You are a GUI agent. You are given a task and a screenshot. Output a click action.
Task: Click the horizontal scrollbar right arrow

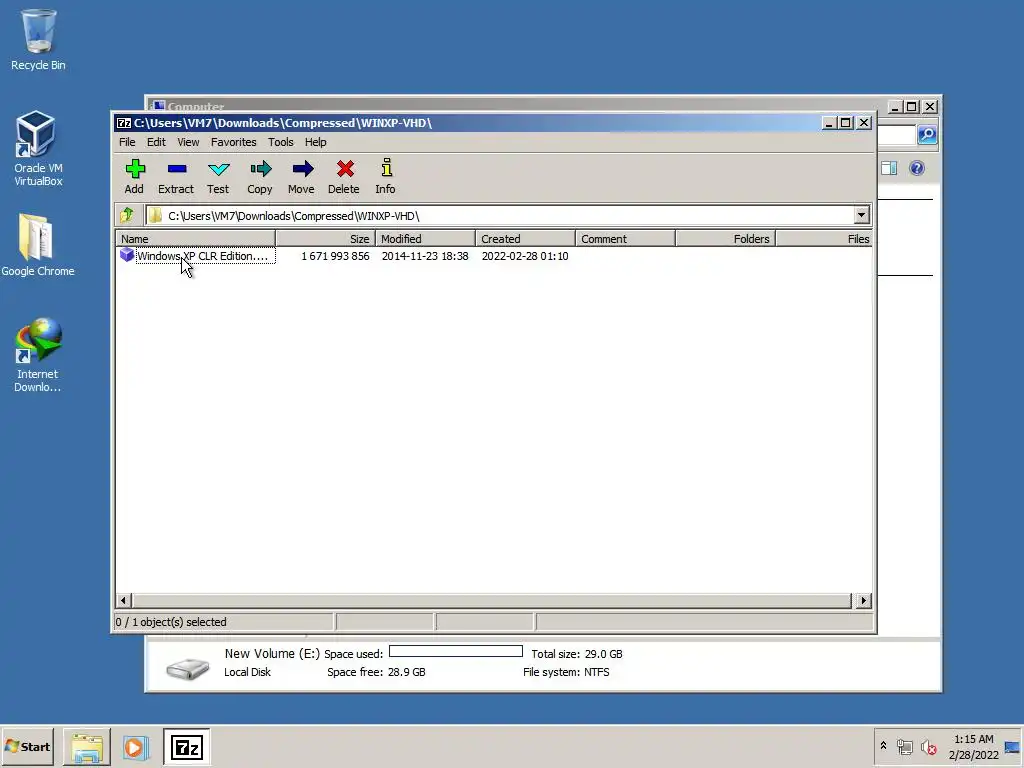point(863,600)
